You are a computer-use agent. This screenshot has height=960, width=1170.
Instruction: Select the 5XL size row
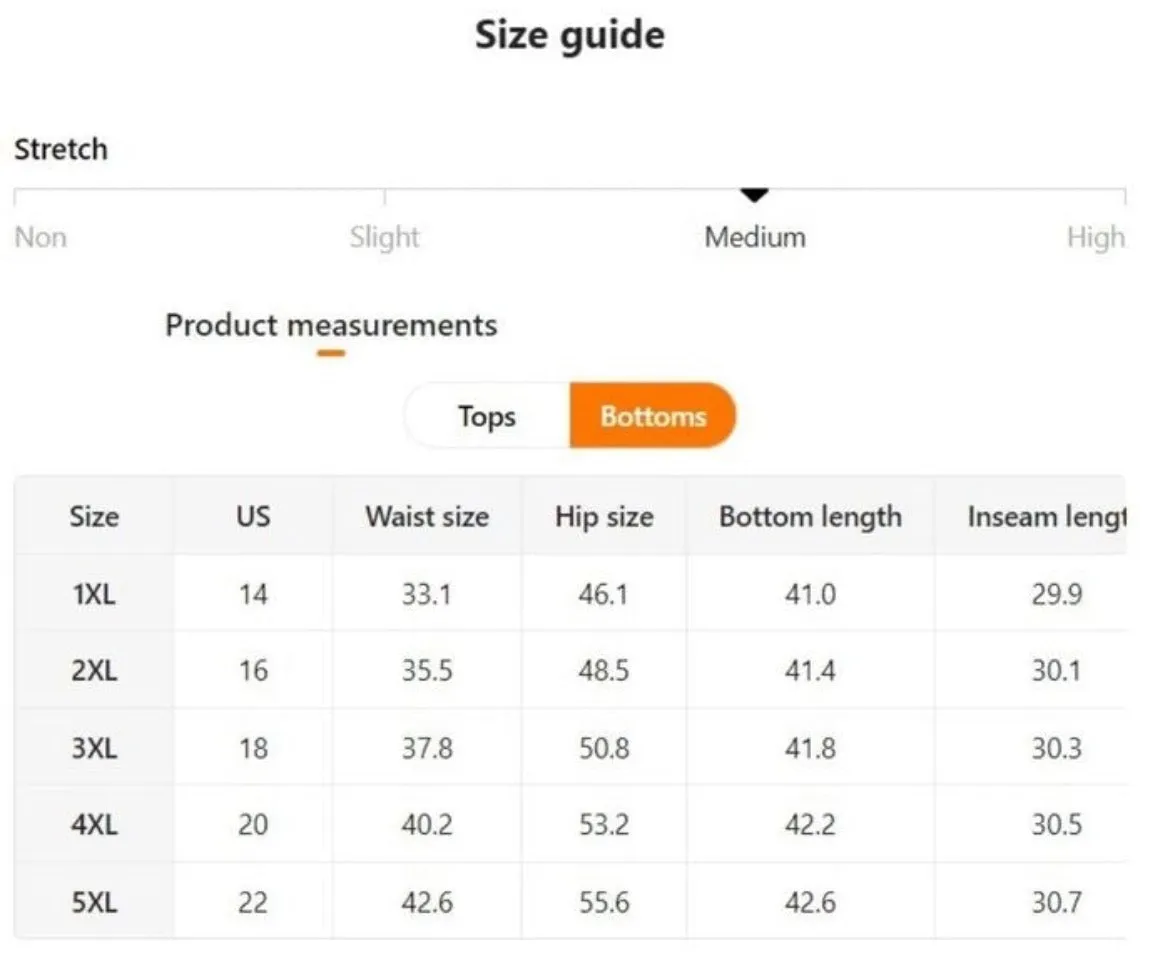(570, 902)
